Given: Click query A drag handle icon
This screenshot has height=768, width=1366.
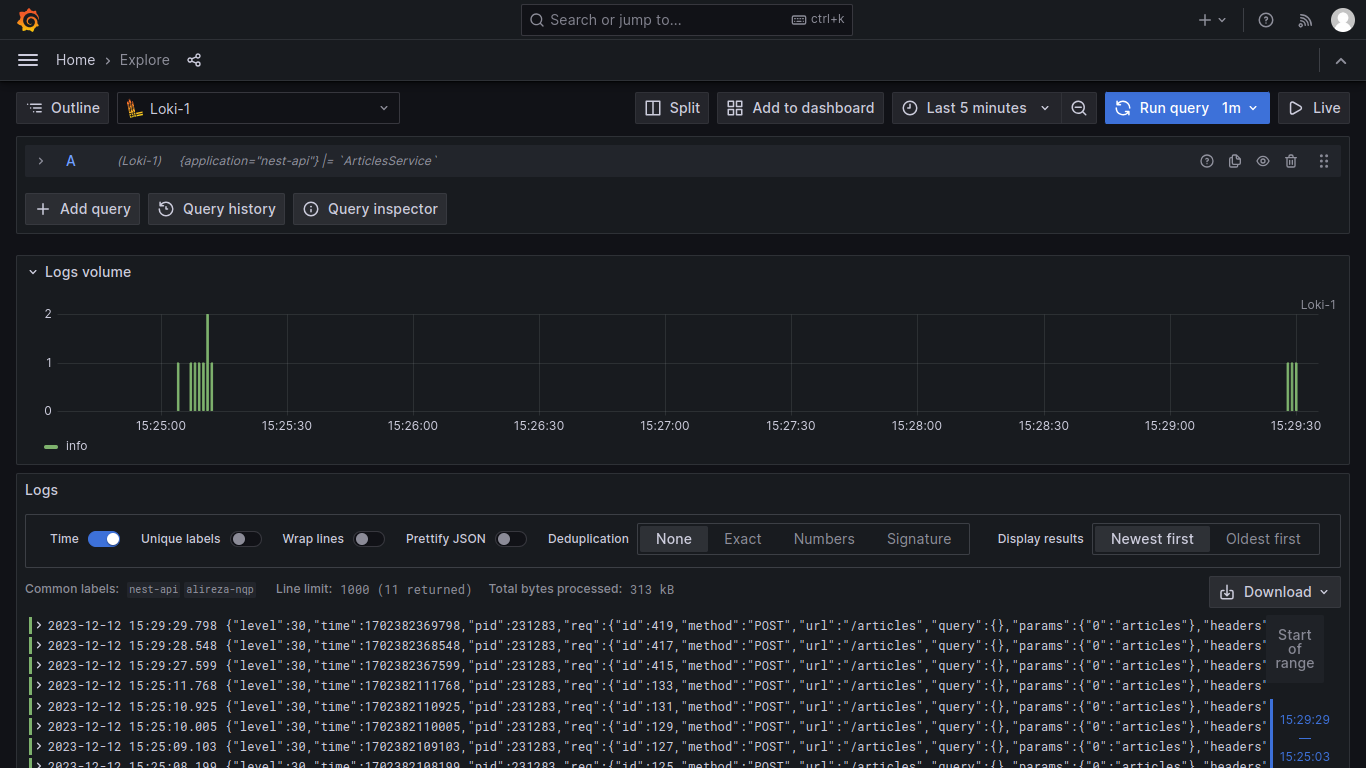Looking at the screenshot, I should [x=1324, y=161].
